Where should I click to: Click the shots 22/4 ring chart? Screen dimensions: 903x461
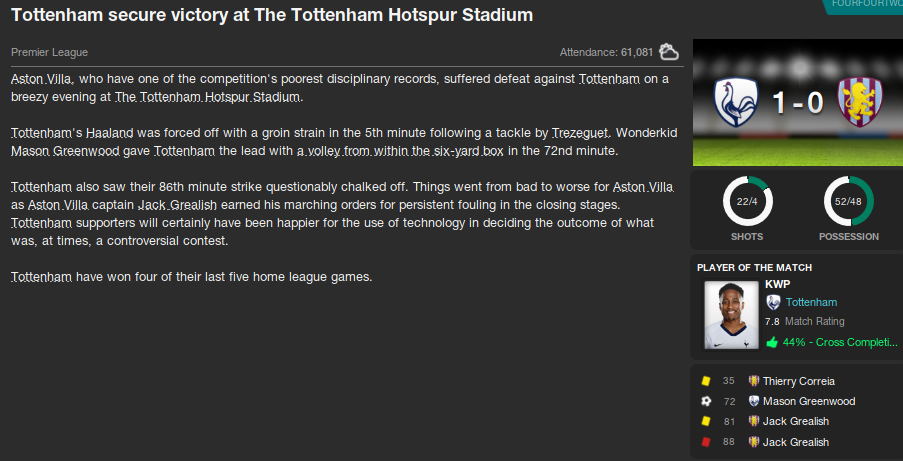(x=747, y=201)
